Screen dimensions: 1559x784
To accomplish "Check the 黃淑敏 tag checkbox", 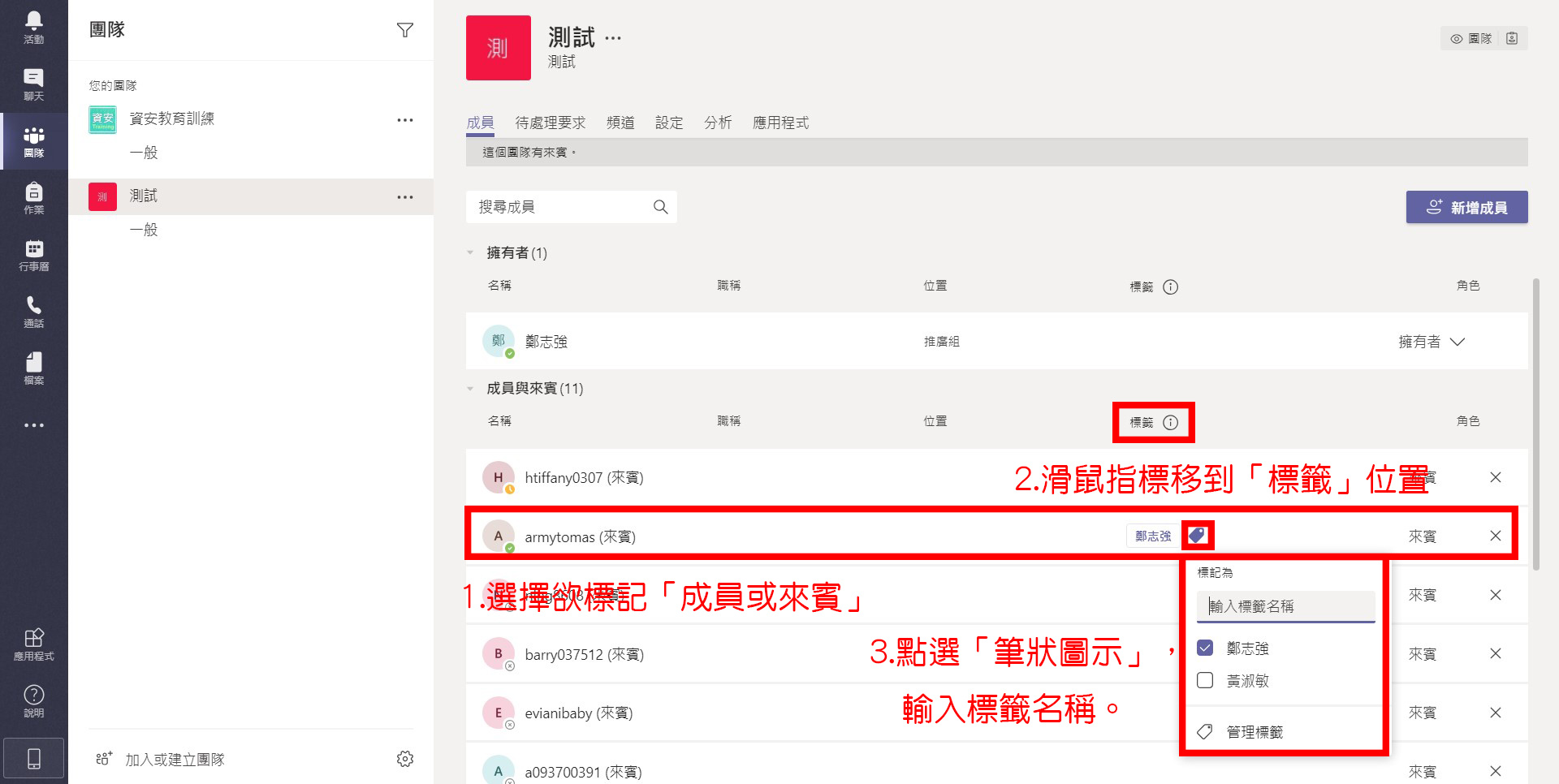I will pos(1205,680).
